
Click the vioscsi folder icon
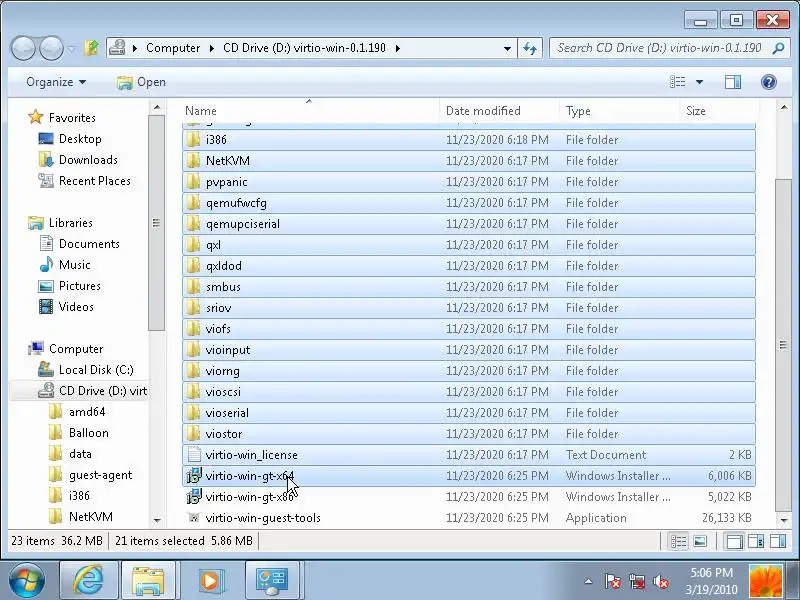(x=193, y=392)
